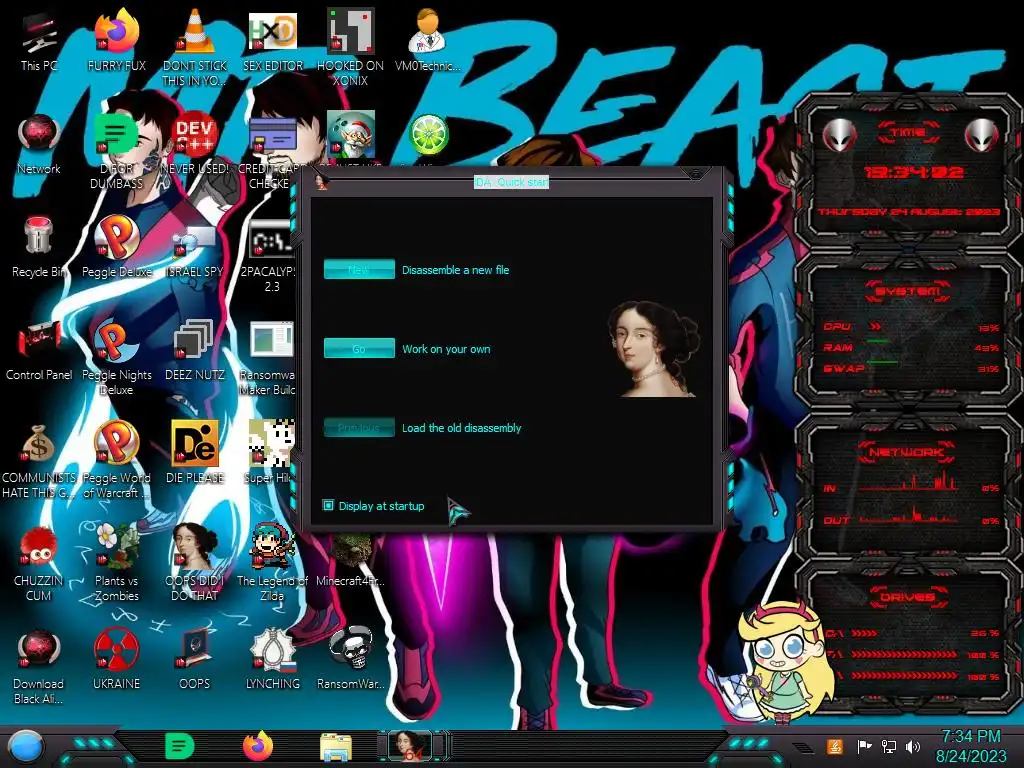Viewport: 1024px width, 768px height.
Task: Open the Action Center flag tray icon
Action: (x=864, y=746)
